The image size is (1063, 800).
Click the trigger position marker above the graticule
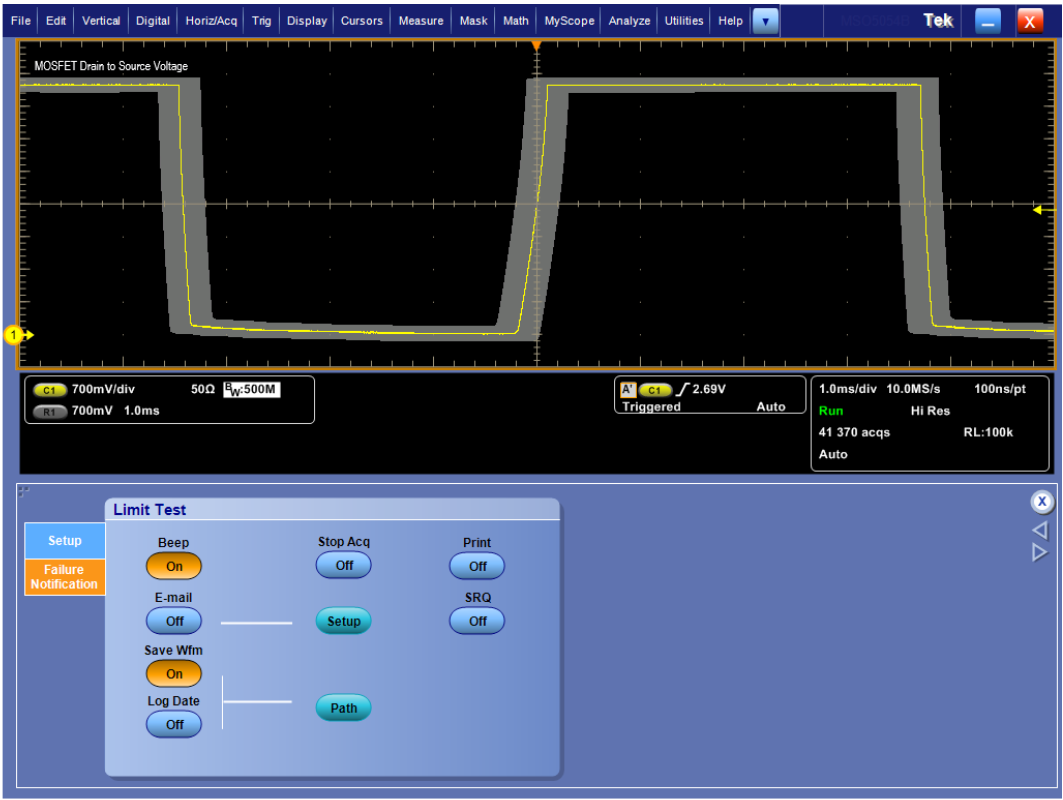[x=537, y=45]
